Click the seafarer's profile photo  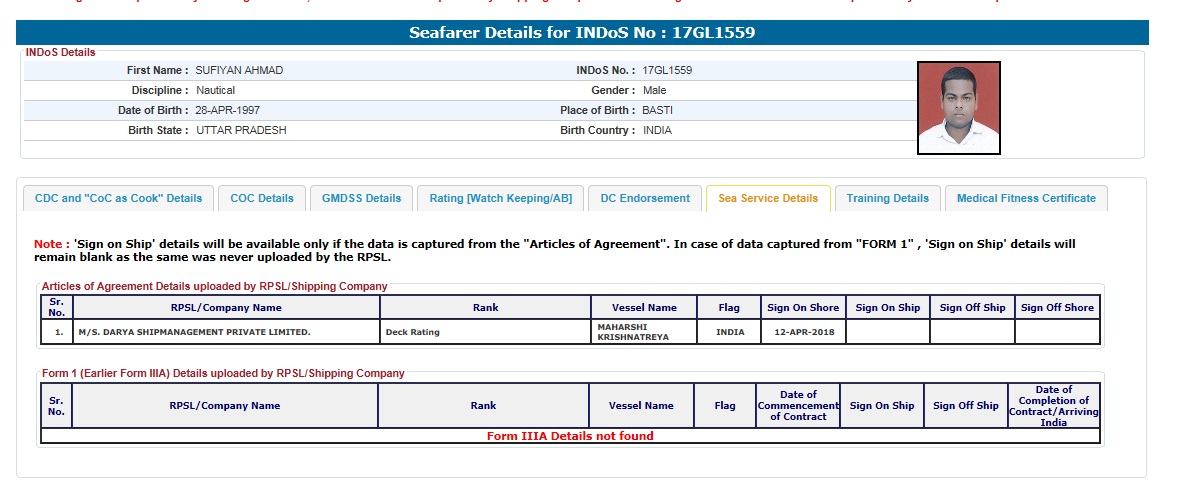point(958,108)
